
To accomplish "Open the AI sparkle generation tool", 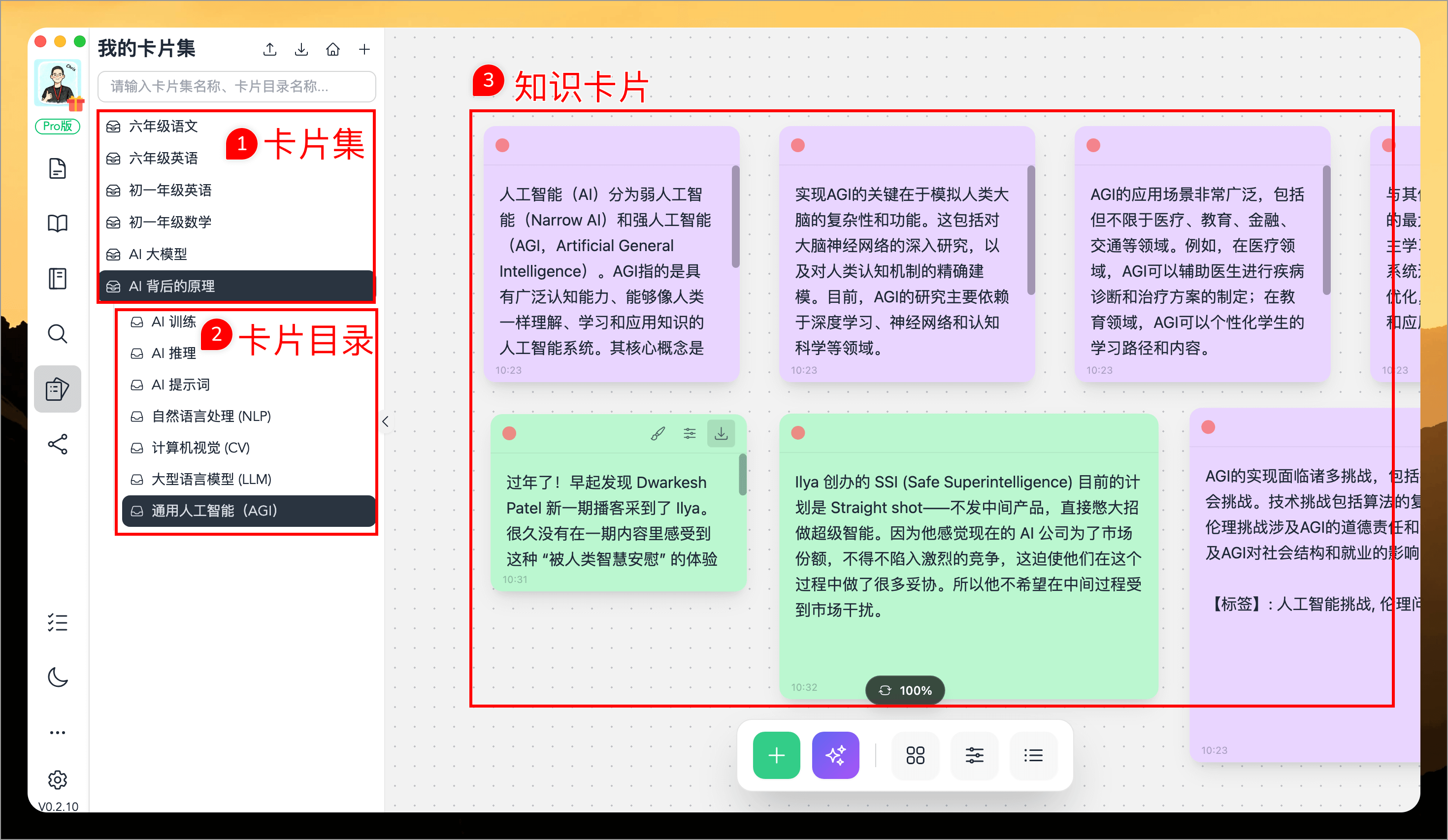I will 835,755.
